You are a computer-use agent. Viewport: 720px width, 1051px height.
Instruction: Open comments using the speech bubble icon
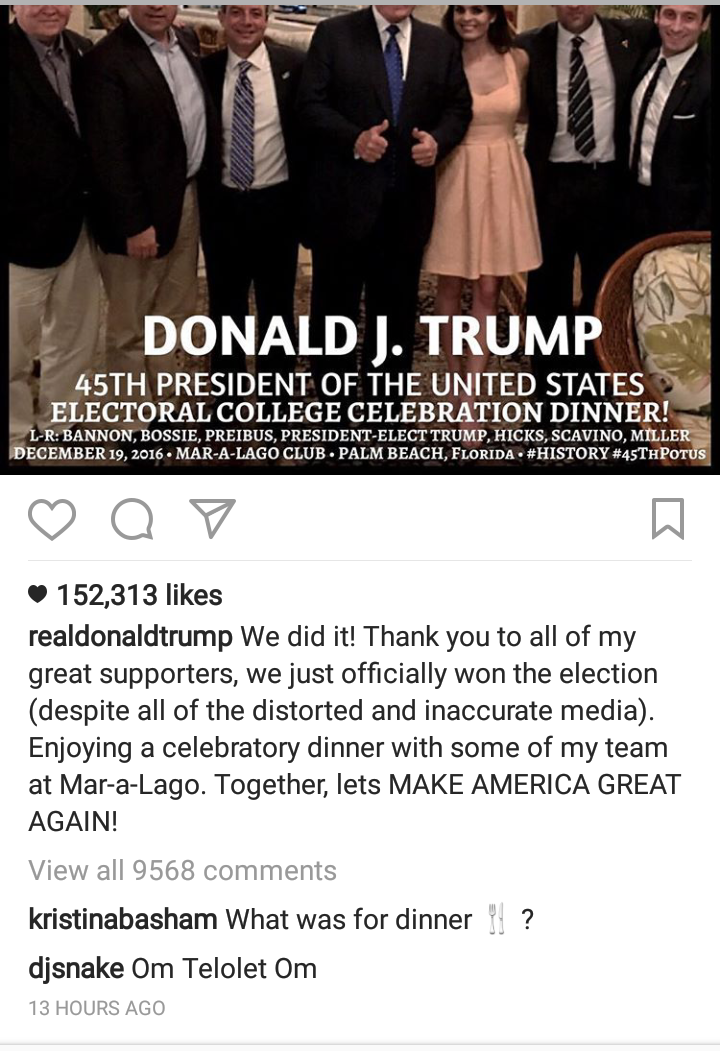click(x=132, y=519)
